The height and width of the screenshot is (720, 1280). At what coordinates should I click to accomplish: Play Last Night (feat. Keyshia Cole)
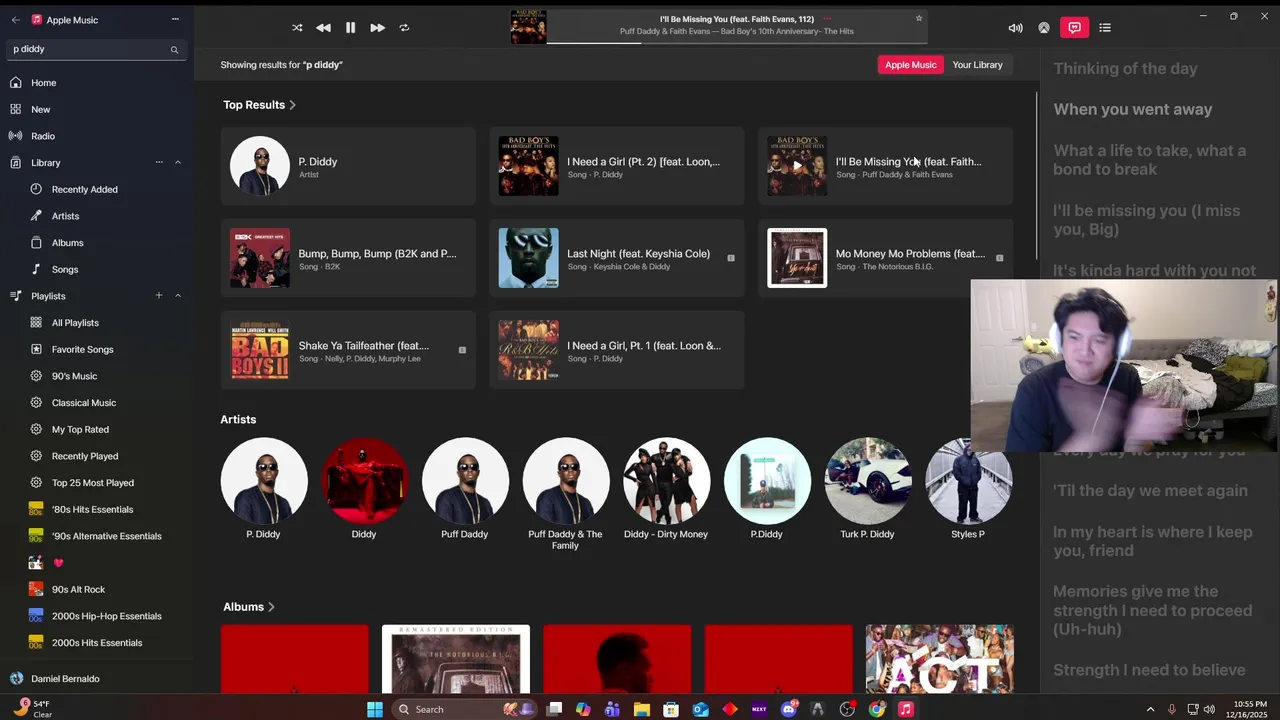point(617,258)
